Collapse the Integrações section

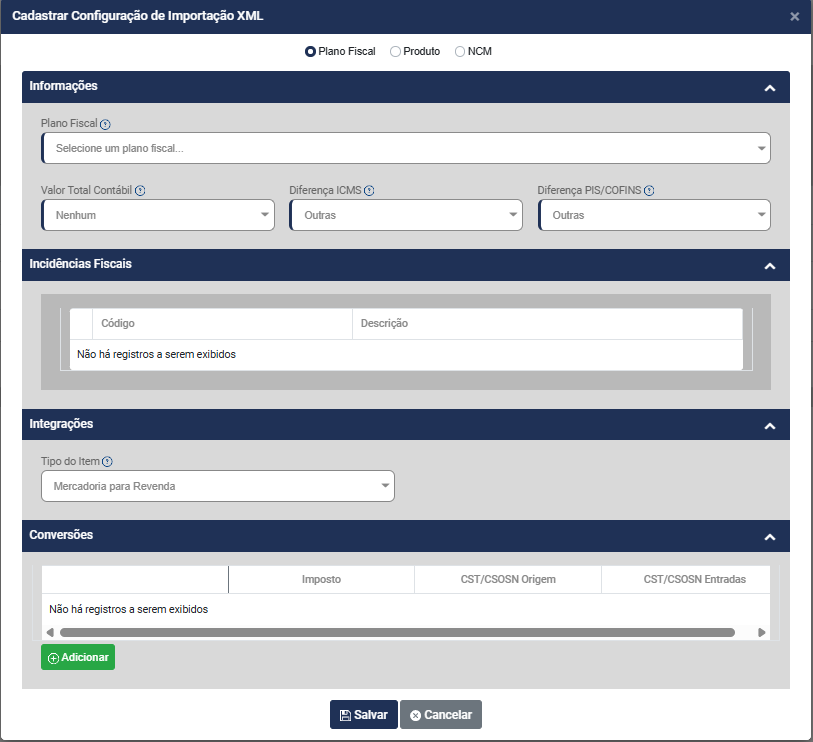pyautogui.click(x=769, y=426)
